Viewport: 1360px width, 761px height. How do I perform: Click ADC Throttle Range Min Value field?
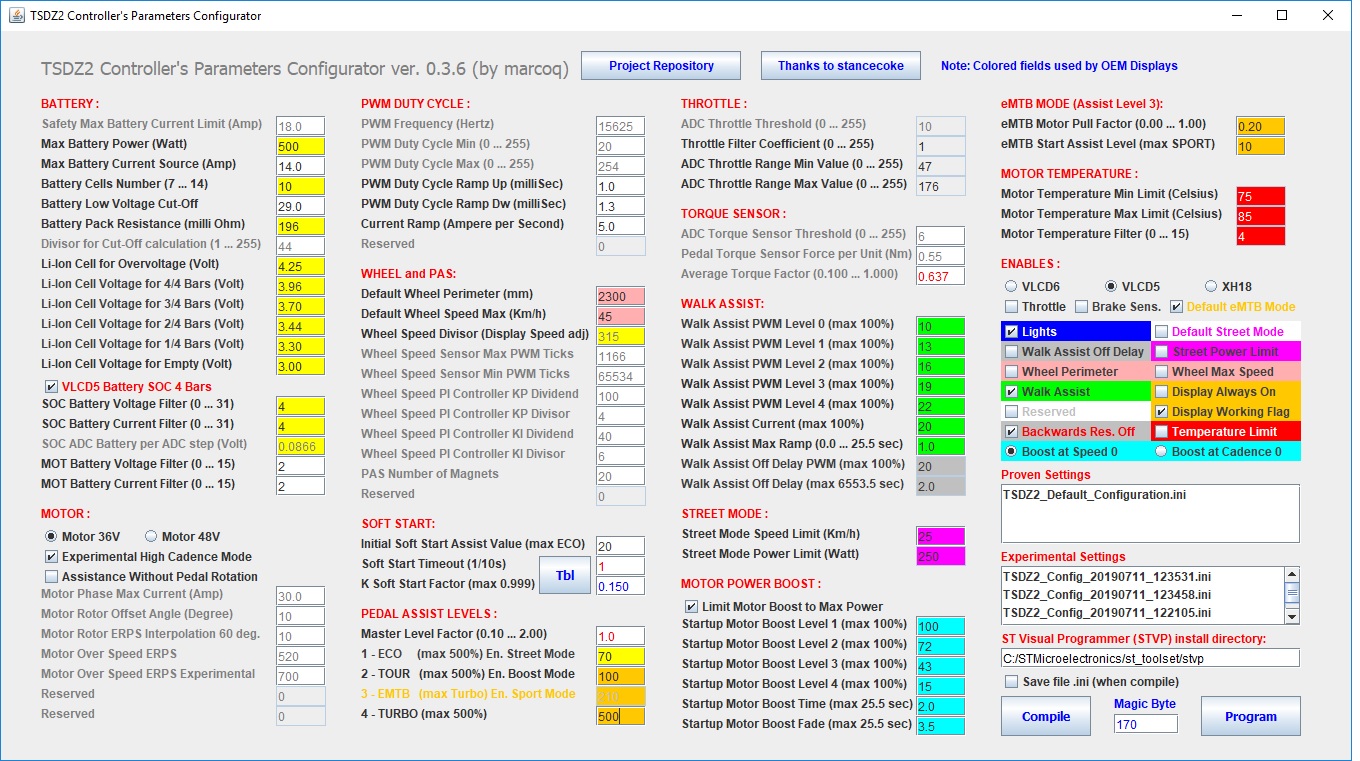[x=941, y=166]
